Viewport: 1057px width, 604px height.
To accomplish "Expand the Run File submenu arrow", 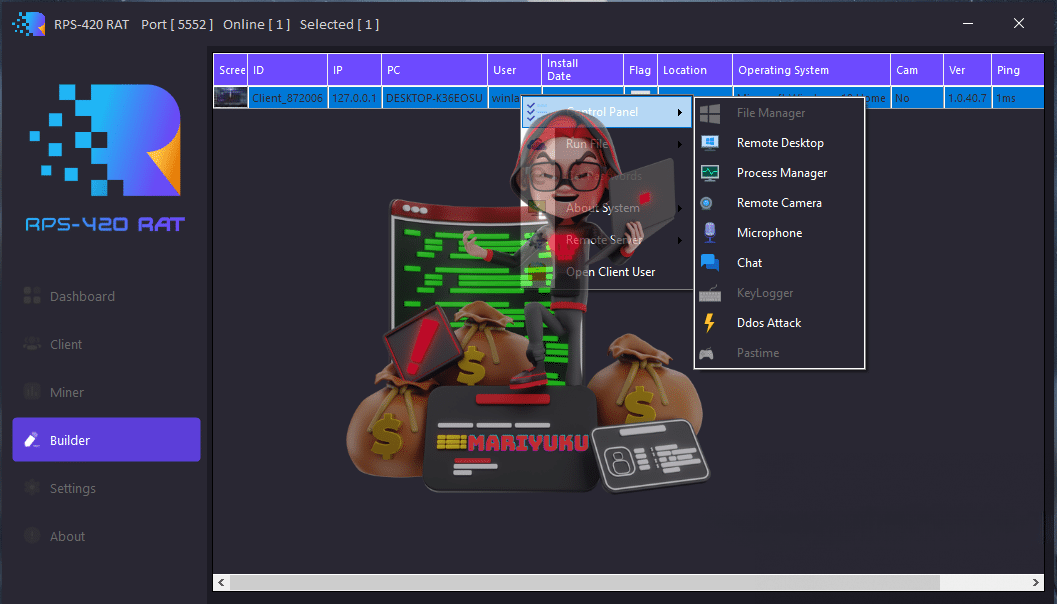I will (x=681, y=144).
